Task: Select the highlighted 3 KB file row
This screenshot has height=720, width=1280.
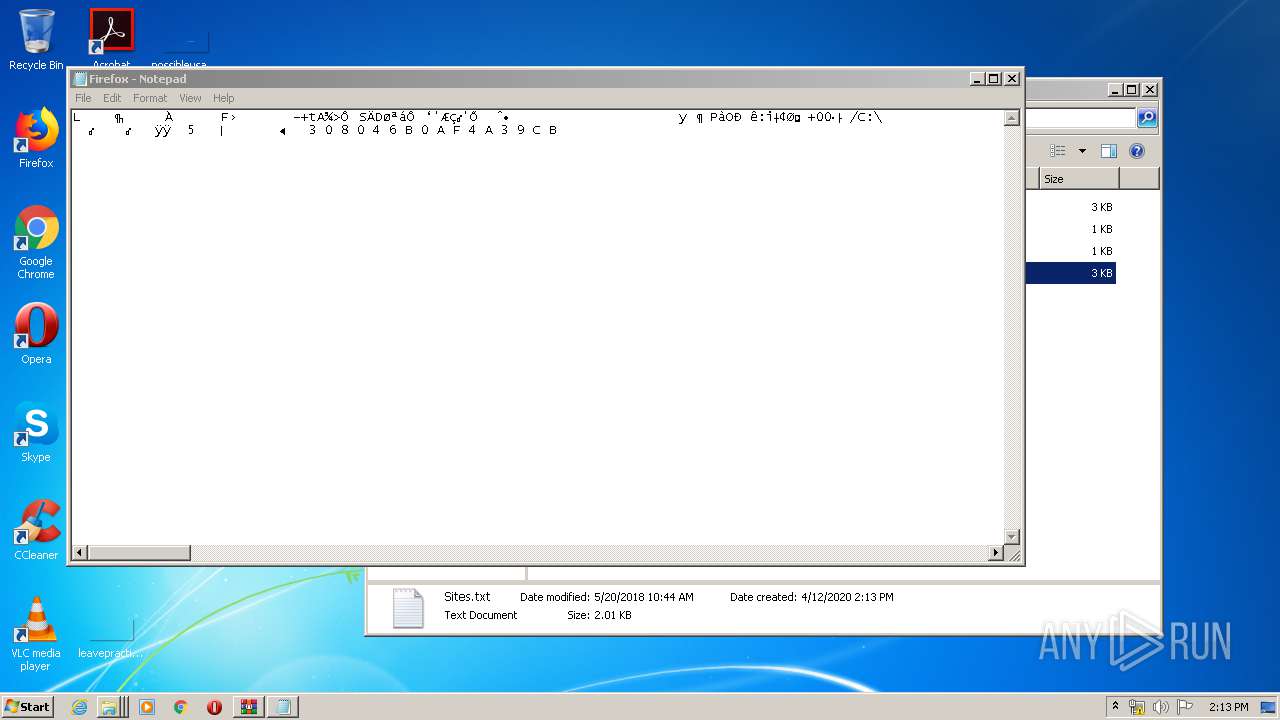Action: 1071,273
